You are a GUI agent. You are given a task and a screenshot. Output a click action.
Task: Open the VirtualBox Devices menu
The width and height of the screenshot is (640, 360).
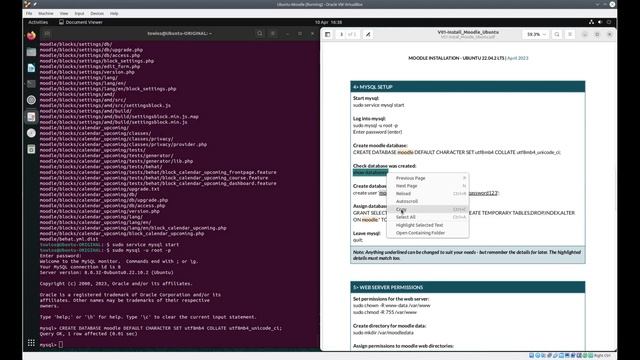coord(97,13)
